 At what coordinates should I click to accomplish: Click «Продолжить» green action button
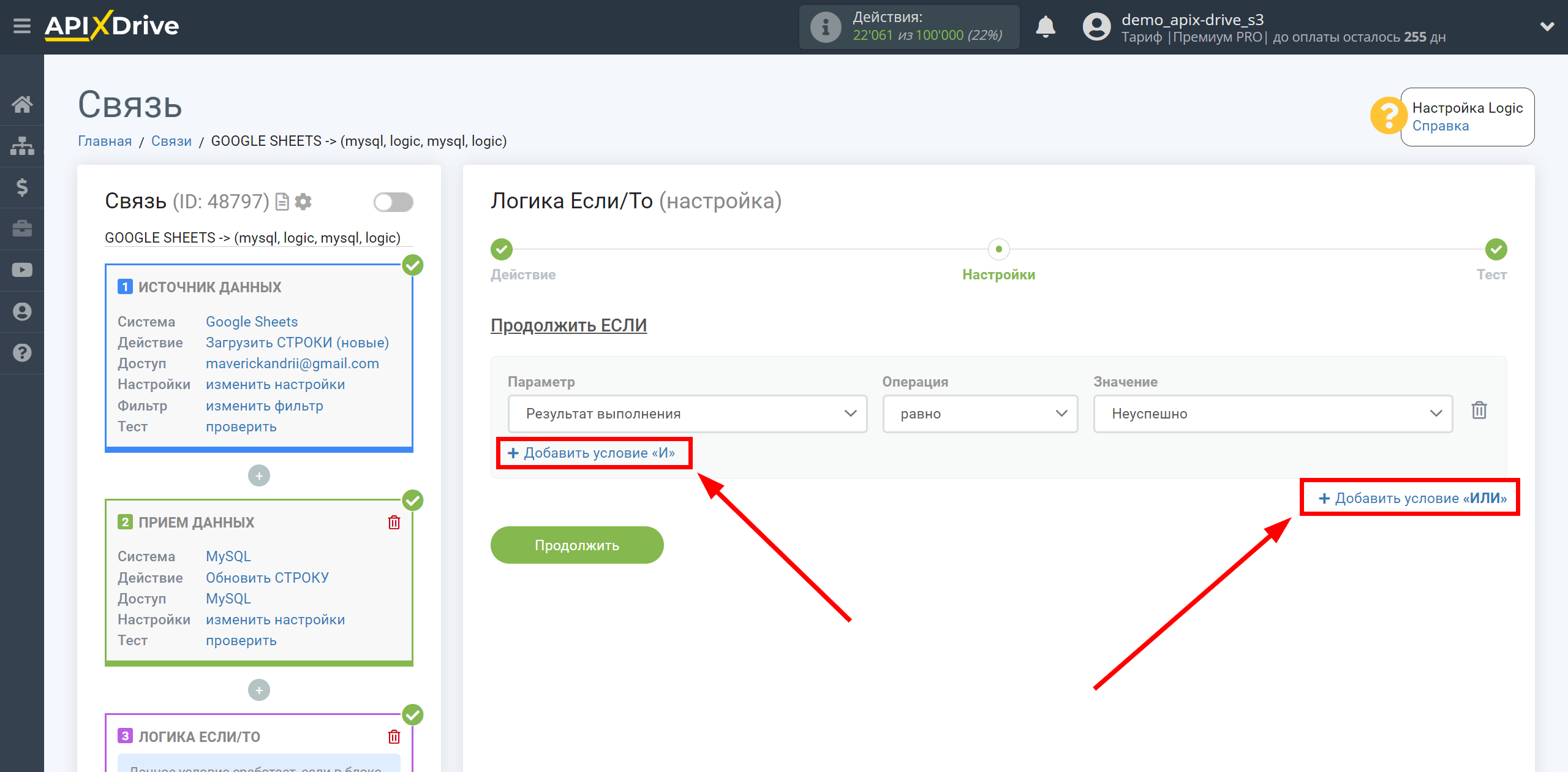coord(579,546)
